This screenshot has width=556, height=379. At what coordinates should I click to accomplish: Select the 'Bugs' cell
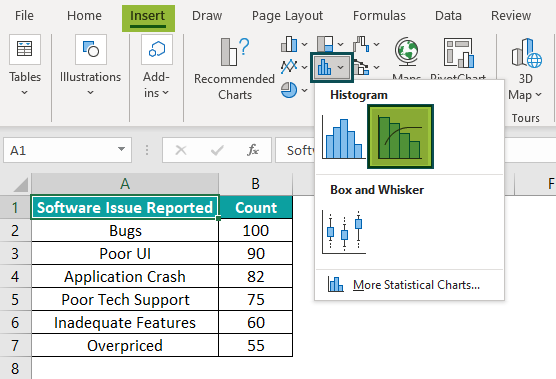point(125,230)
